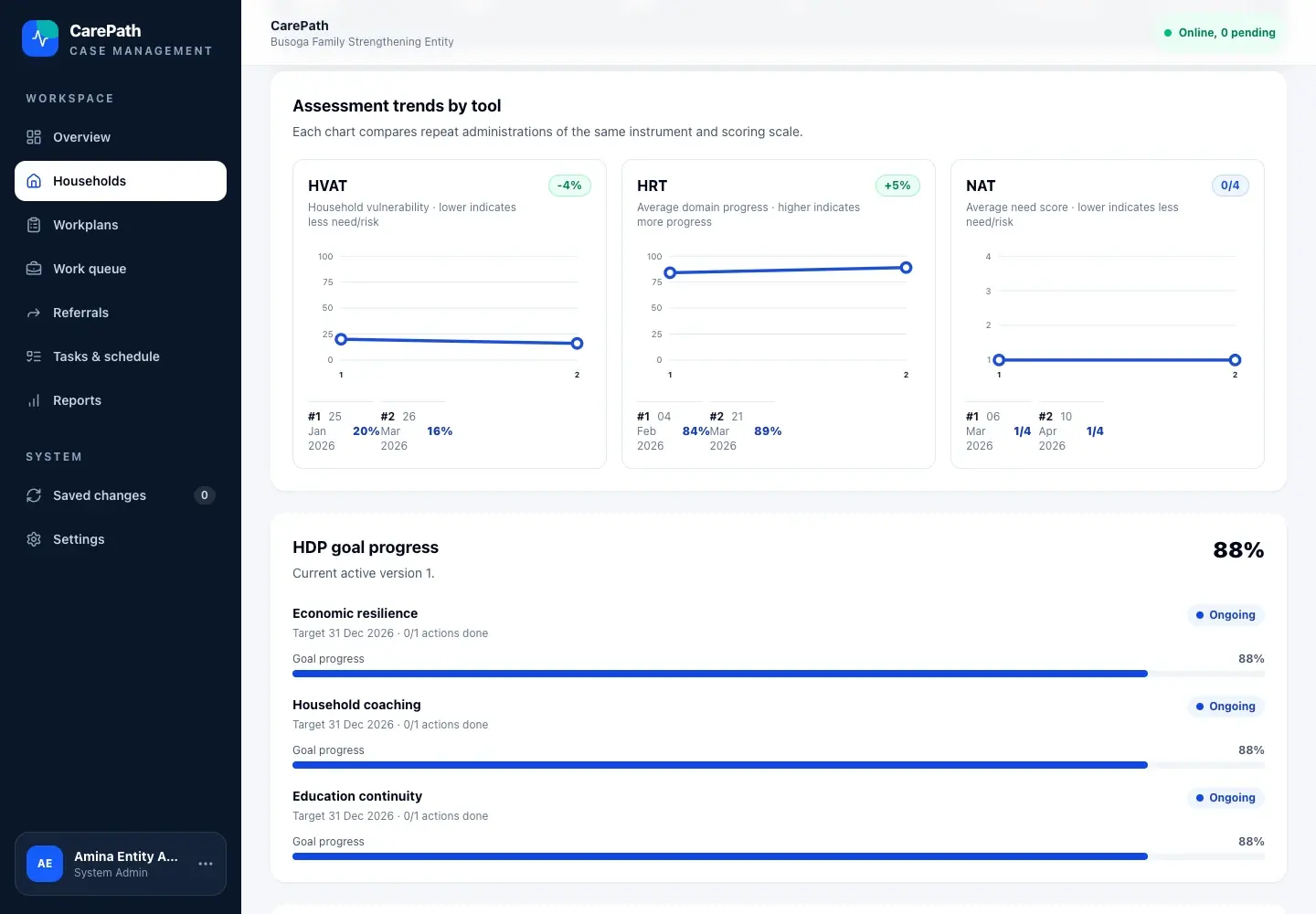This screenshot has width=1316, height=914.
Task: Click the Online, 0 pending status badge
Action: [1219, 33]
